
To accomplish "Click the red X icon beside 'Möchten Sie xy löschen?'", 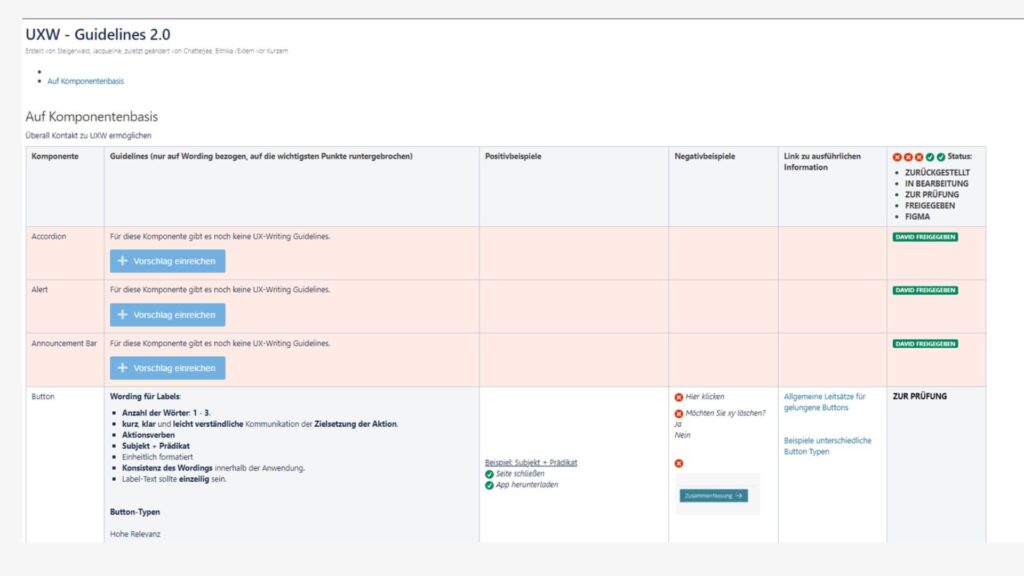I will (679, 414).
